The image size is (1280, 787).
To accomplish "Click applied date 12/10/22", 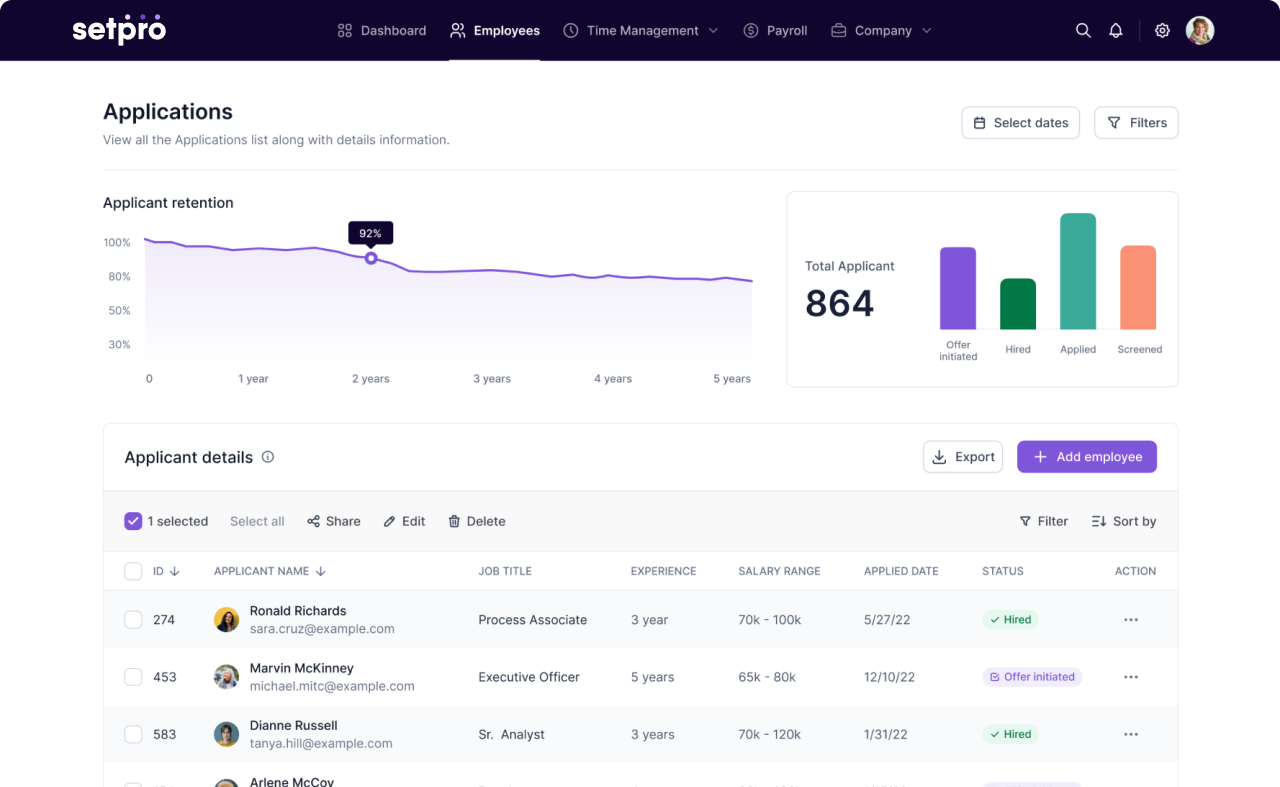I will pyautogui.click(x=889, y=677).
